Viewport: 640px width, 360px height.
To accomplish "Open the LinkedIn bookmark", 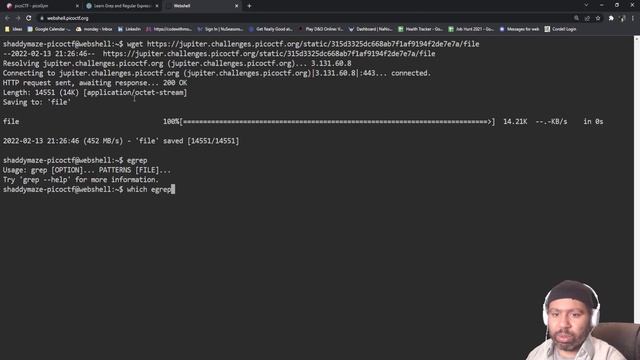I will (129, 29).
